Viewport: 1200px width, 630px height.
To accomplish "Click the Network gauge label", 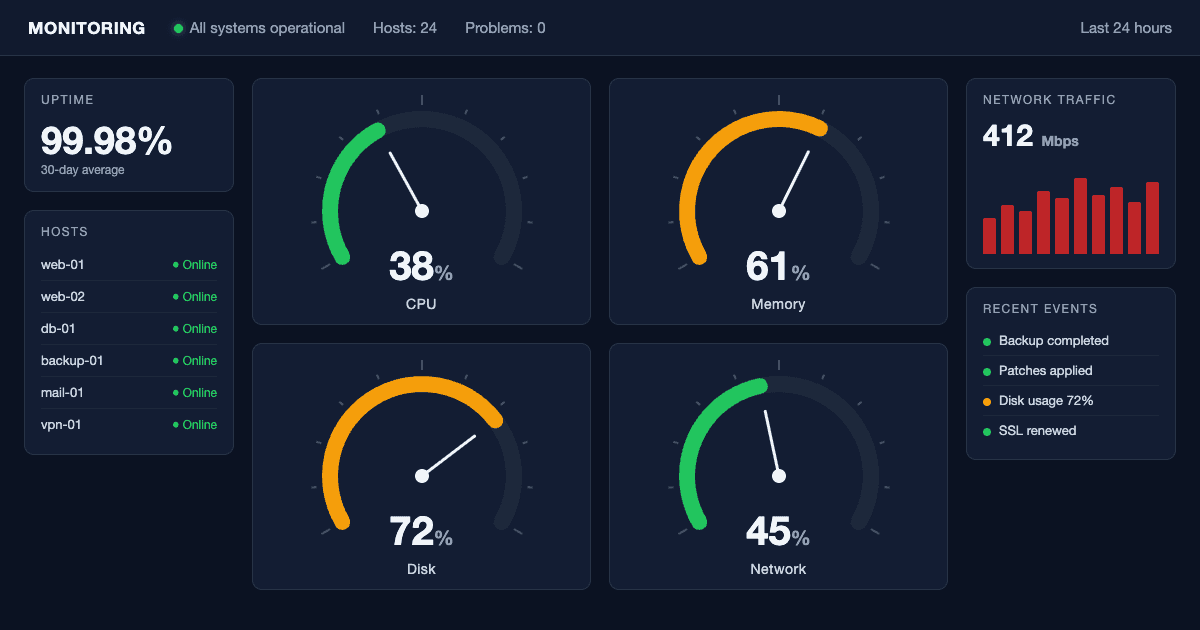I will tap(778, 569).
